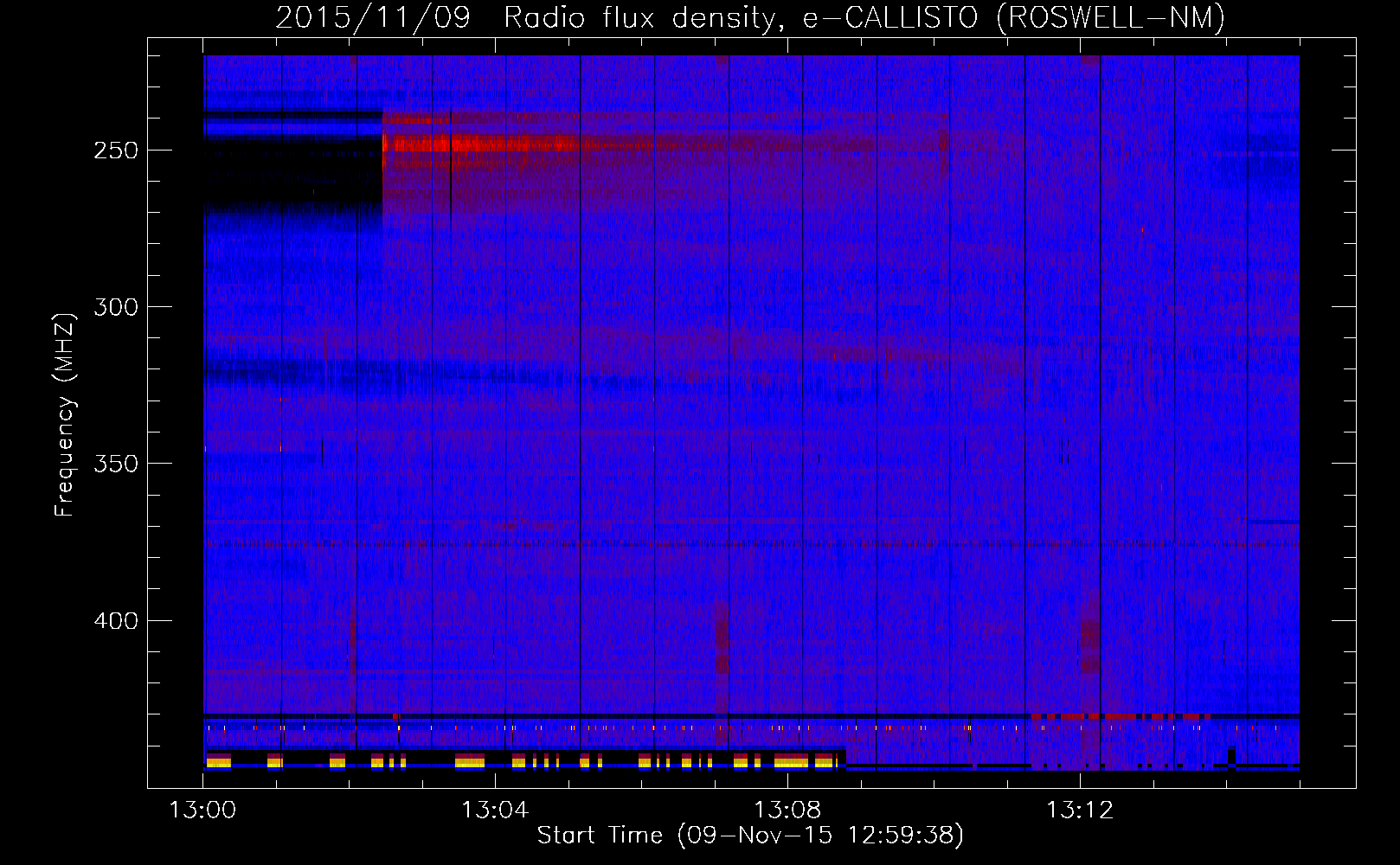This screenshot has width=1400, height=865.
Task: Click the 'Start Time (09-Nov-15 12:59:38)' label
Action: 750,836
